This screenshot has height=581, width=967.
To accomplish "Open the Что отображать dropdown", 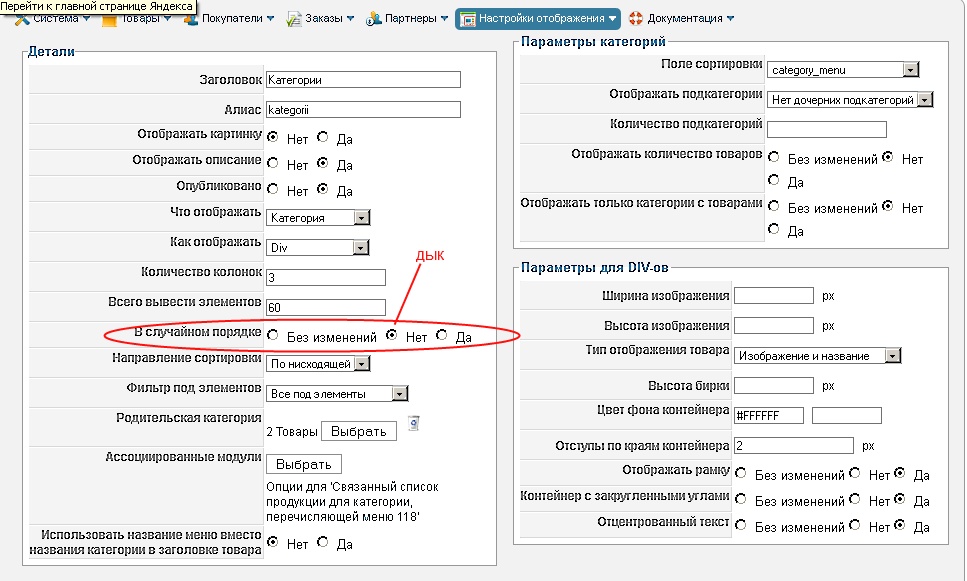I will (x=319, y=217).
